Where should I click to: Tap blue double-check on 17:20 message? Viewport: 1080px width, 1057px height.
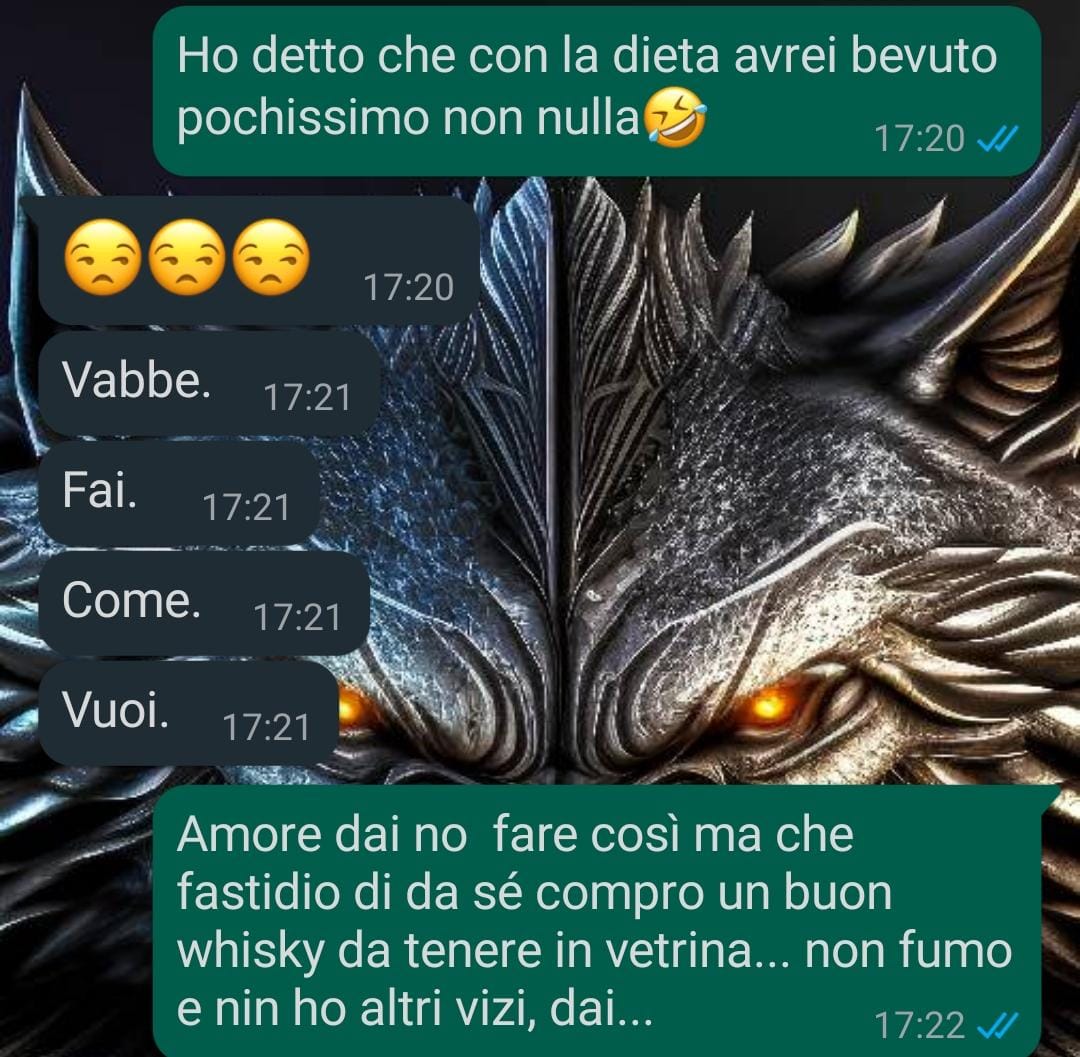998,140
